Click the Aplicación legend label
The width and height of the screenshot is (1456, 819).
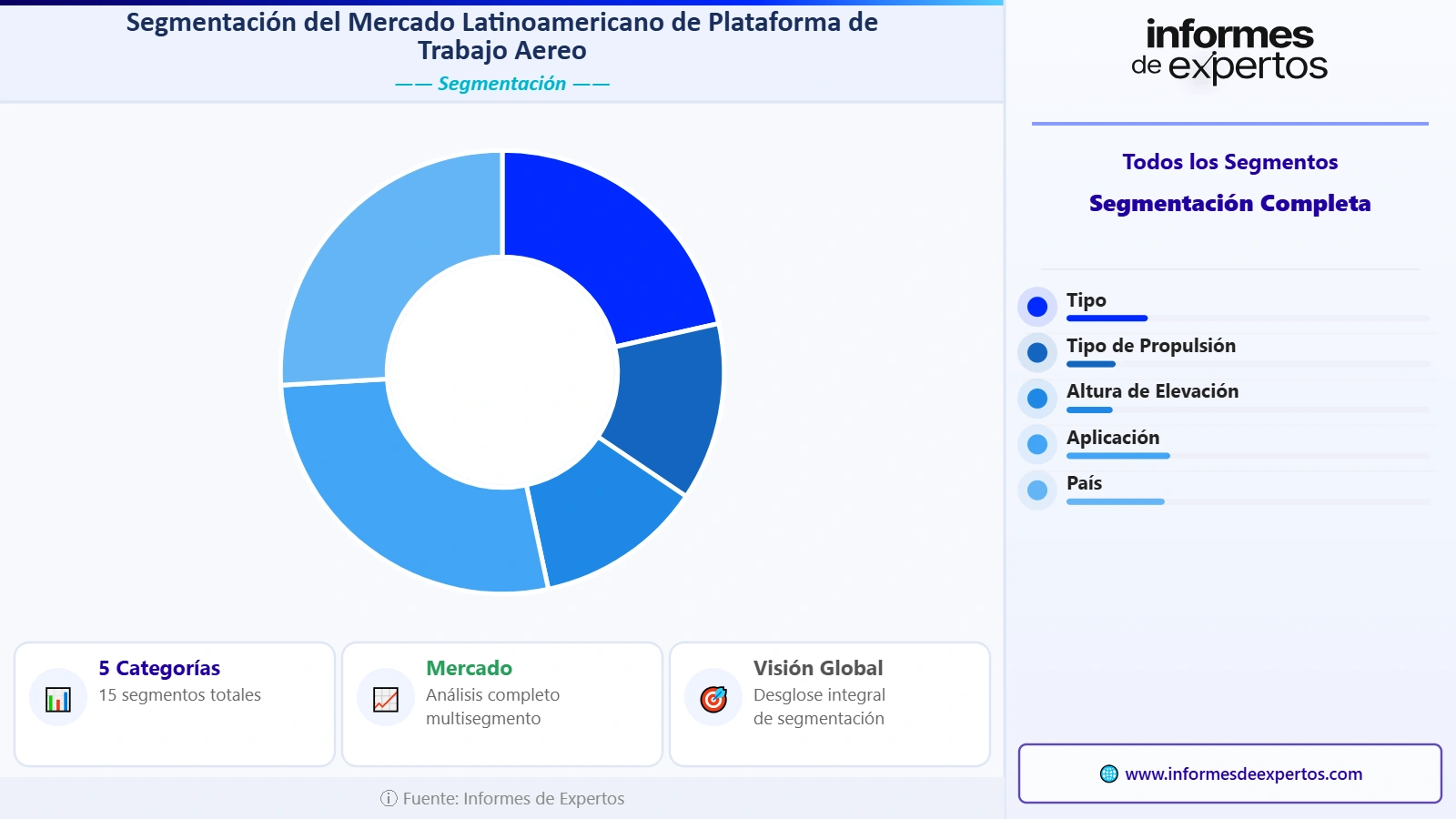[1113, 438]
